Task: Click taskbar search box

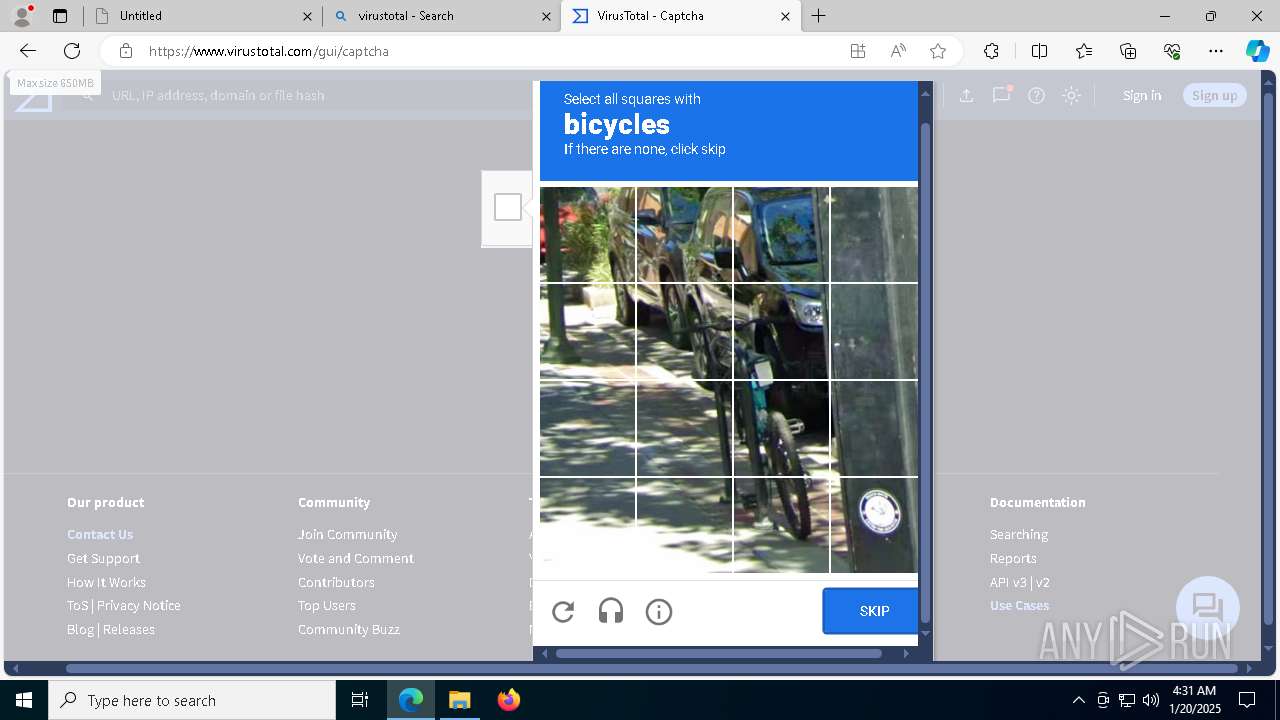Action: coord(192,700)
